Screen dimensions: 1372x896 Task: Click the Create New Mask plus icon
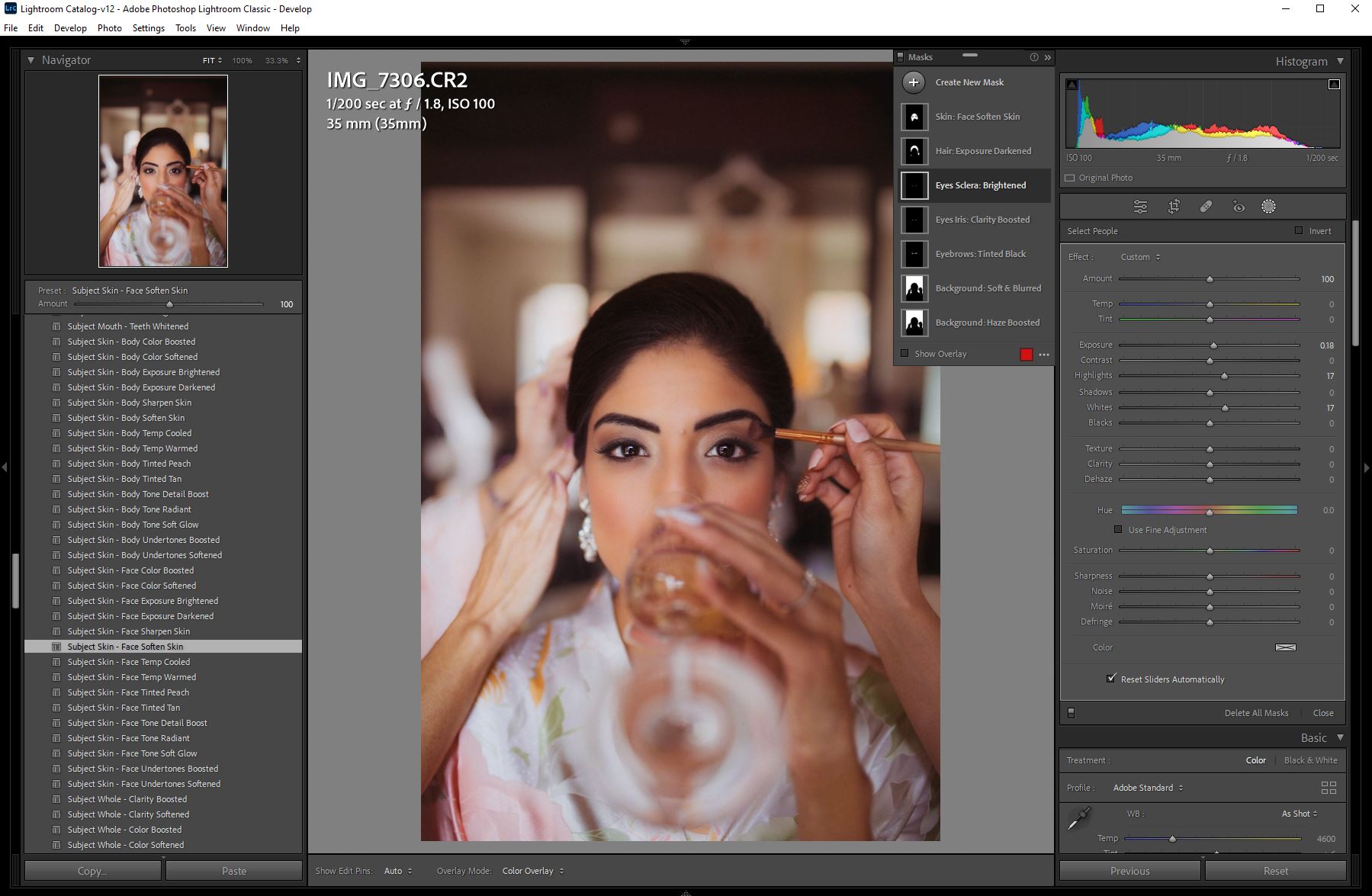coord(914,82)
